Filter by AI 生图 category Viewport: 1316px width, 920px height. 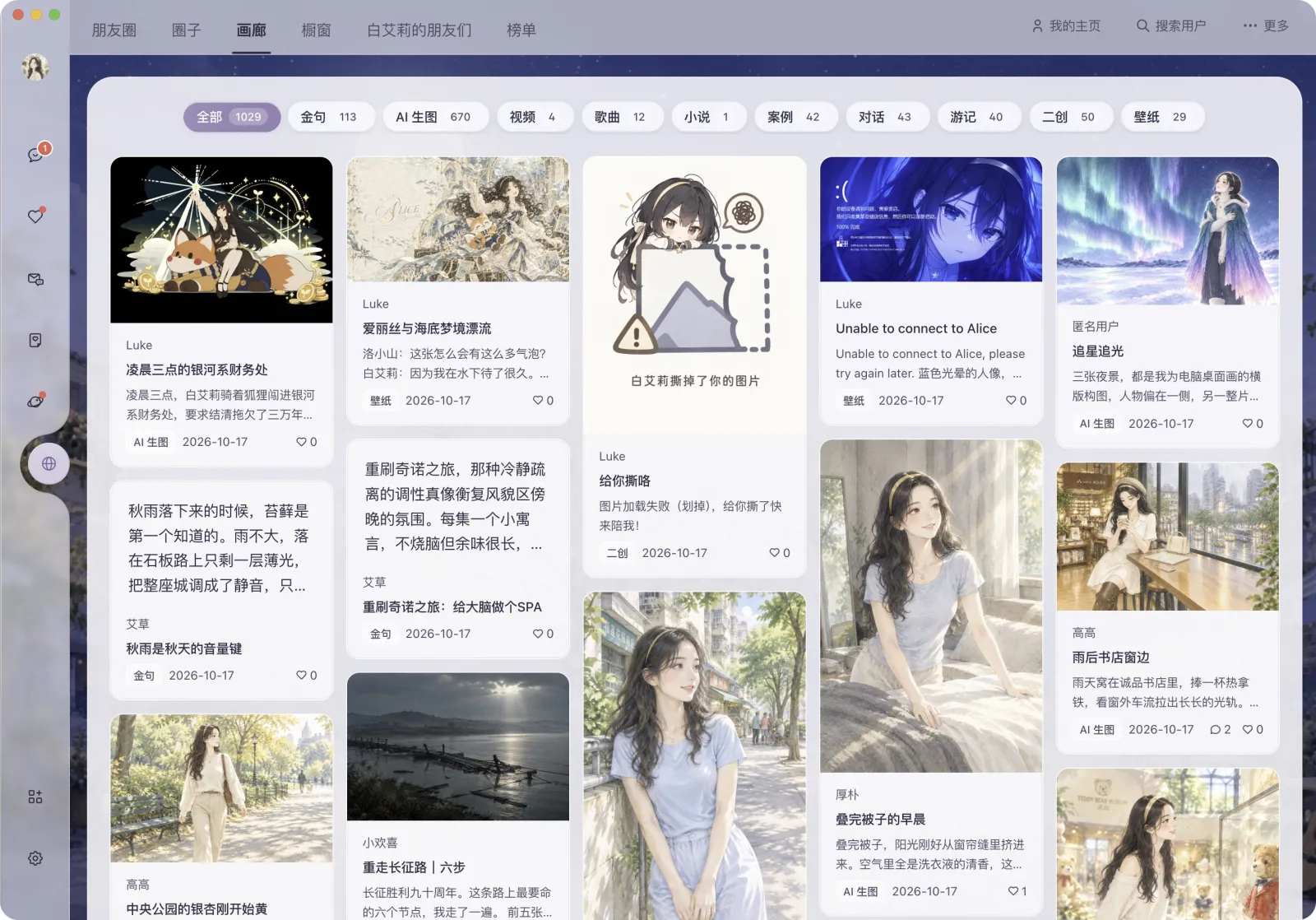point(435,117)
